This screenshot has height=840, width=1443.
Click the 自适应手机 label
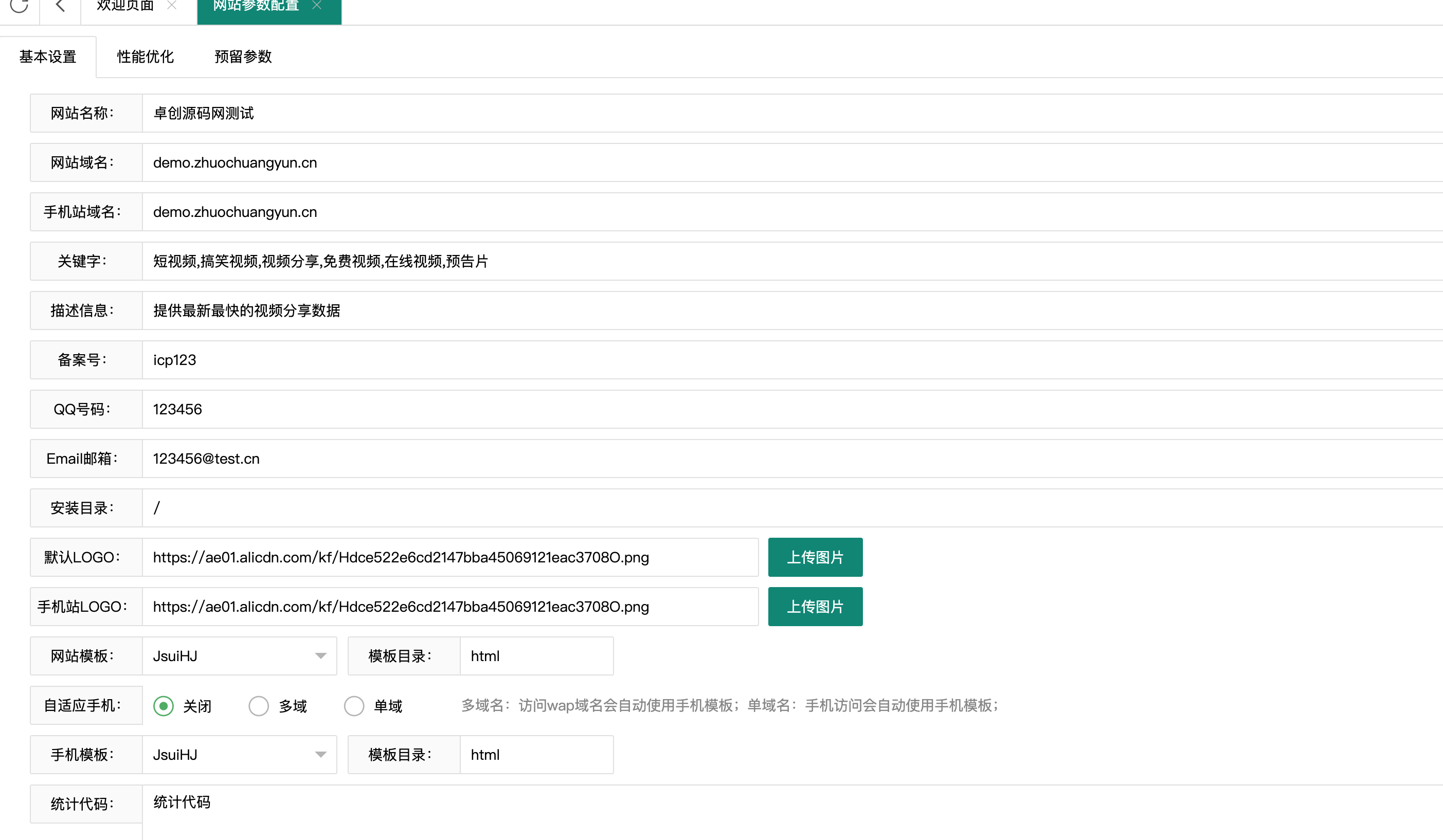point(86,705)
